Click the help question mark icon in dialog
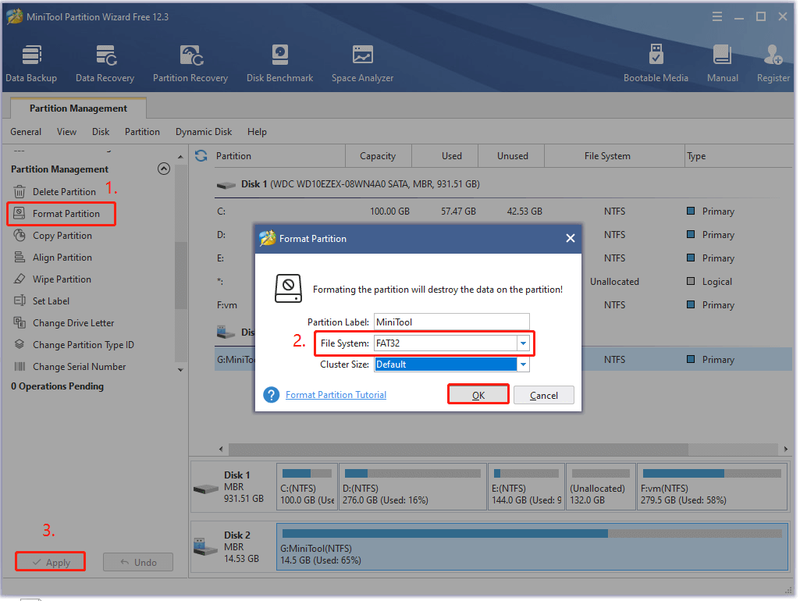The width and height of the screenshot is (800, 601). click(271, 394)
